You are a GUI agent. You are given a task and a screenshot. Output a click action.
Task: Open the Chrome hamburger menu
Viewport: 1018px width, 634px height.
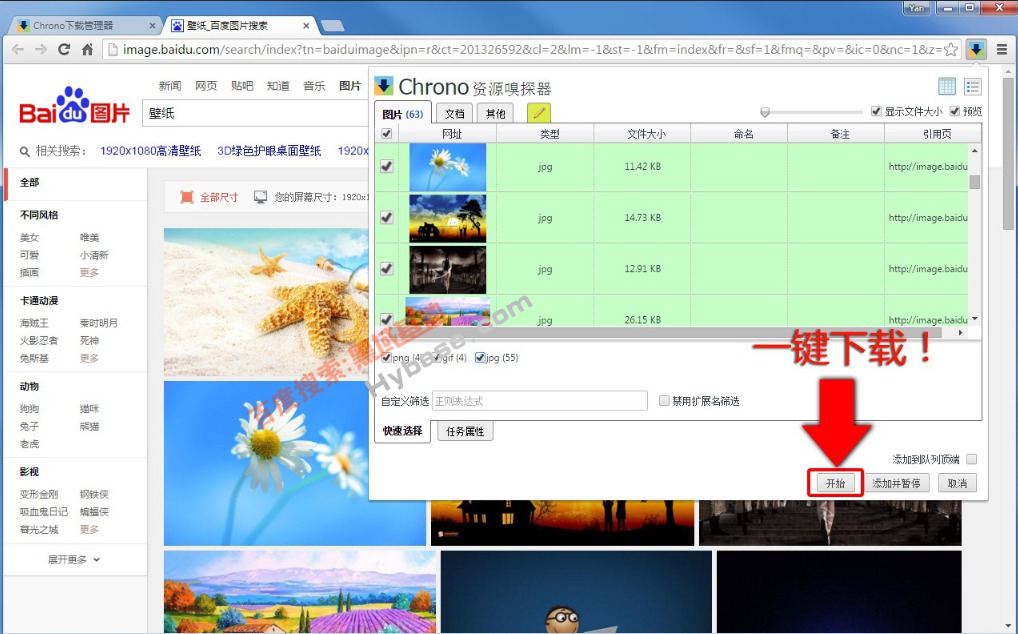(1002, 49)
